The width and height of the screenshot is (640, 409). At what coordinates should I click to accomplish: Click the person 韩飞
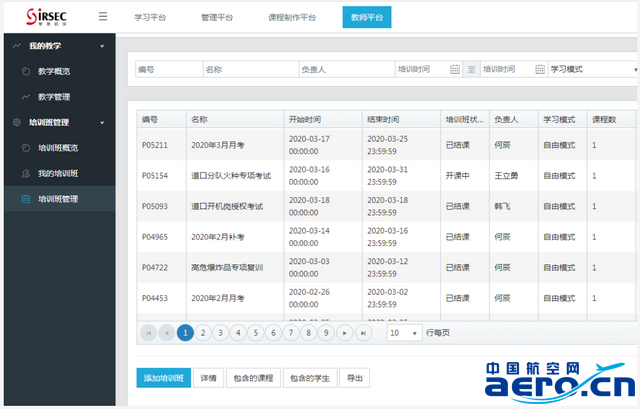(x=502, y=207)
